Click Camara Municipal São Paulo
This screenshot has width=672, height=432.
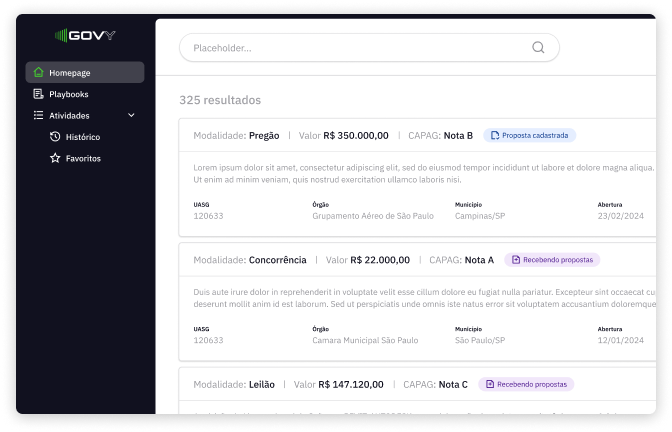pos(365,340)
